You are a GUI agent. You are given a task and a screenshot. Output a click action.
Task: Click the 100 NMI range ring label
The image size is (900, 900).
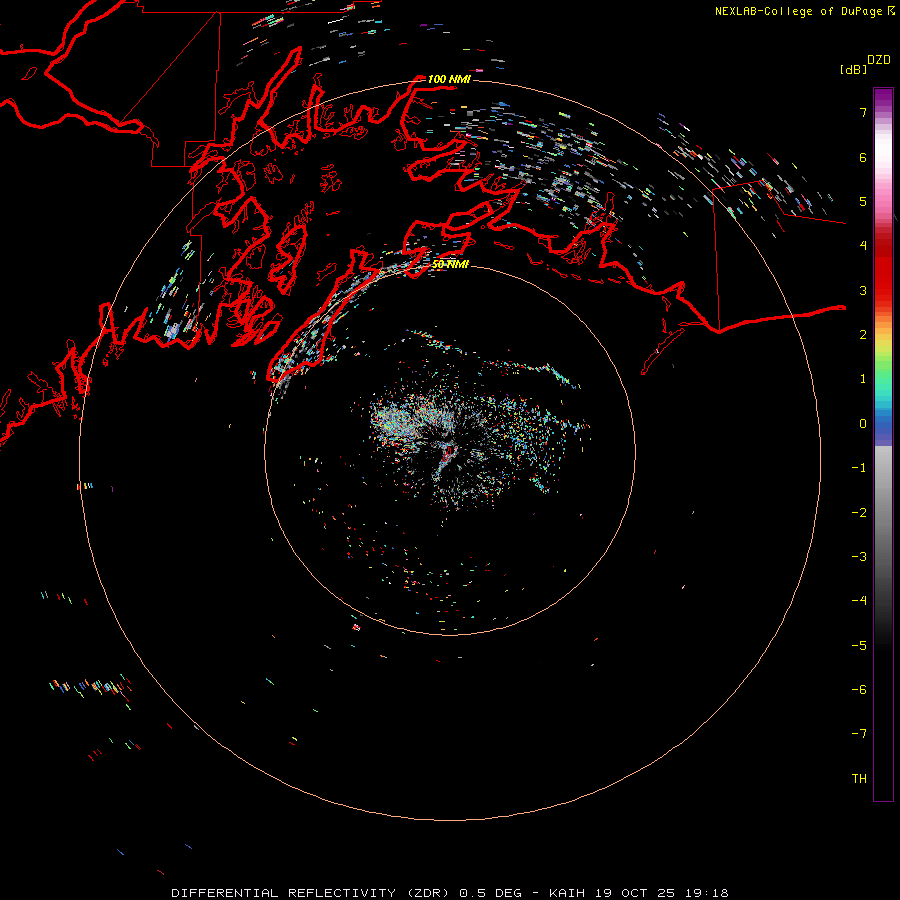click(x=449, y=79)
